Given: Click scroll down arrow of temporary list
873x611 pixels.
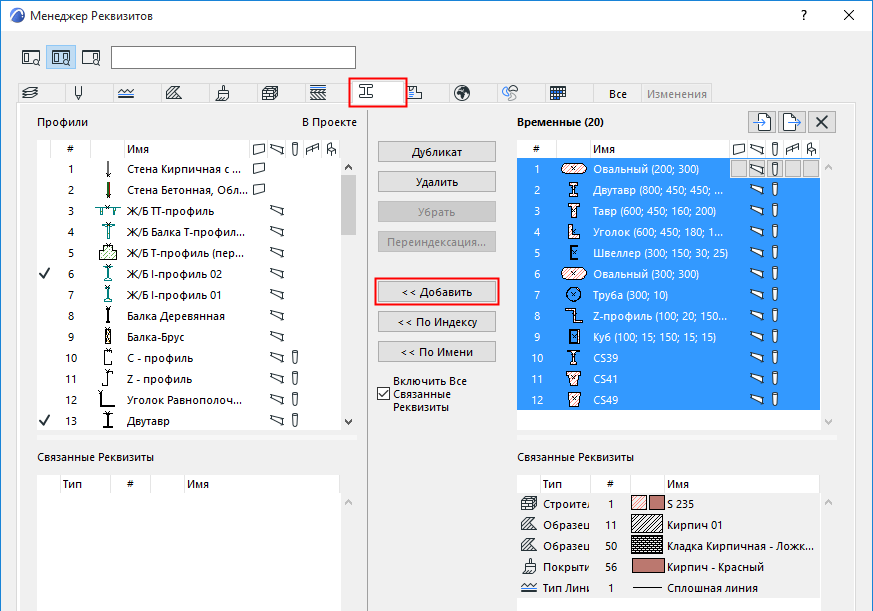Looking at the screenshot, I should pyautogui.click(x=828, y=422).
